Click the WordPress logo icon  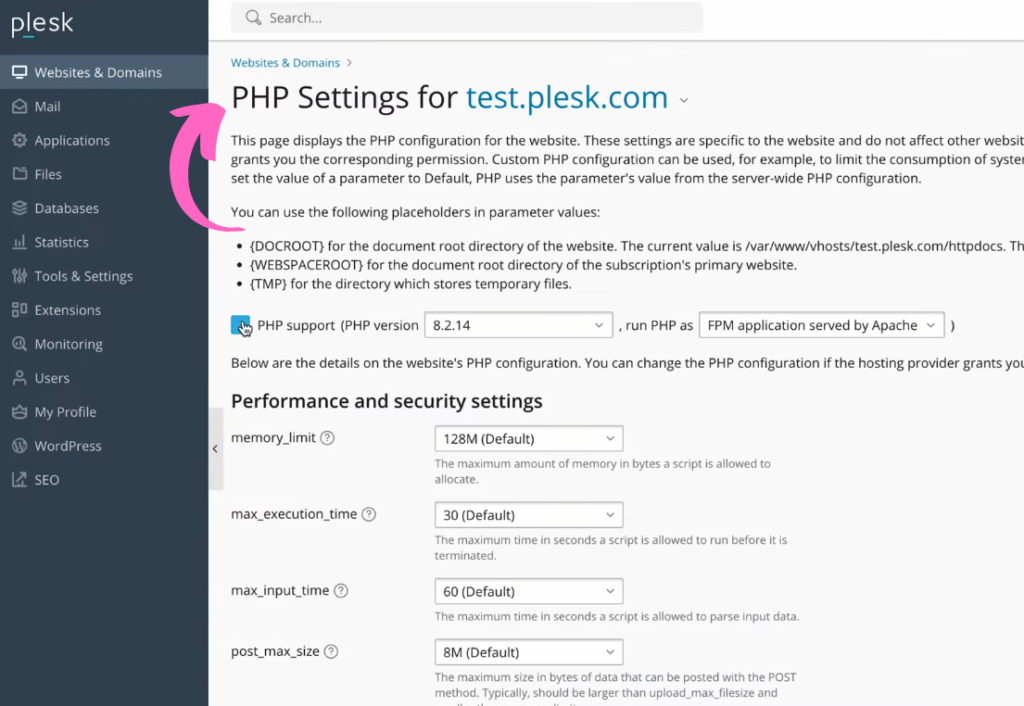pyautogui.click(x=20, y=445)
